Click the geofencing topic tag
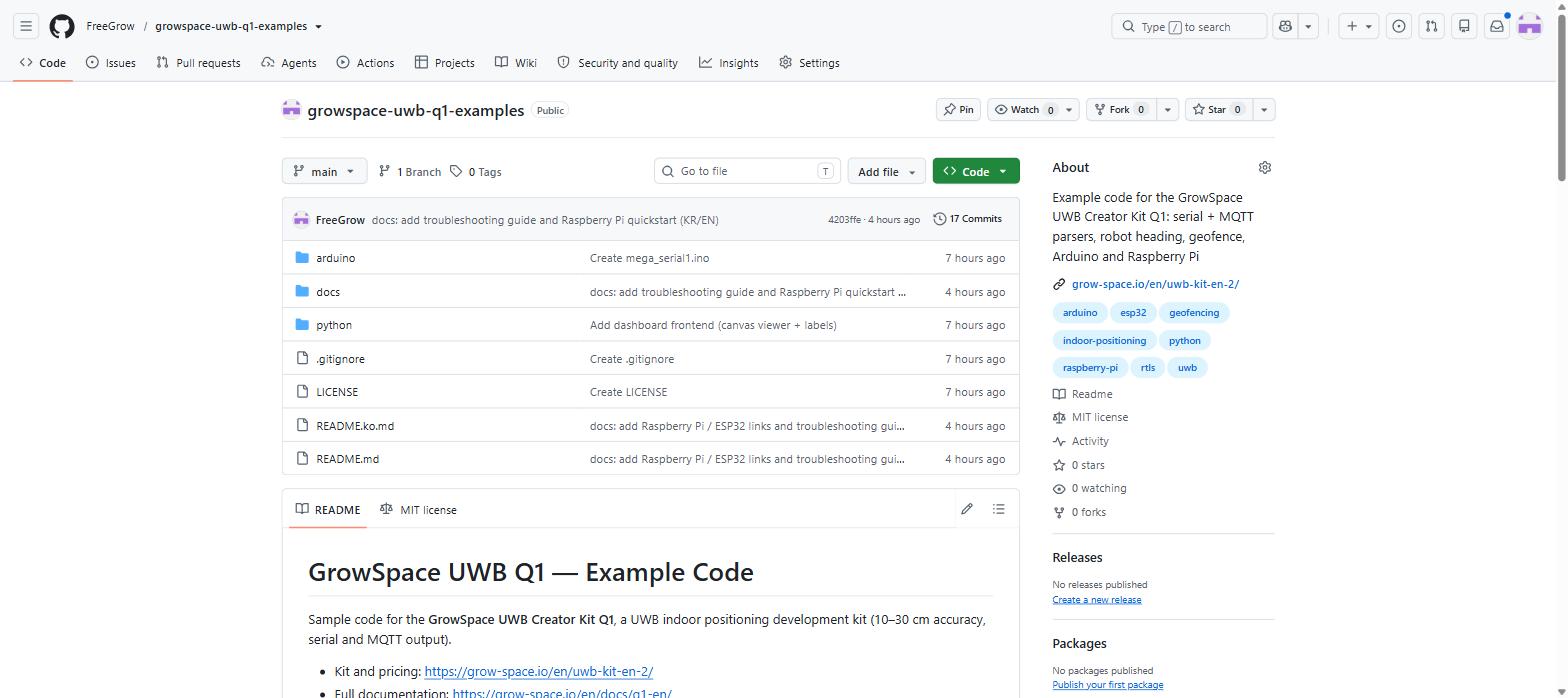This screenshot has height=698, width=1568. coord(1194,313)
